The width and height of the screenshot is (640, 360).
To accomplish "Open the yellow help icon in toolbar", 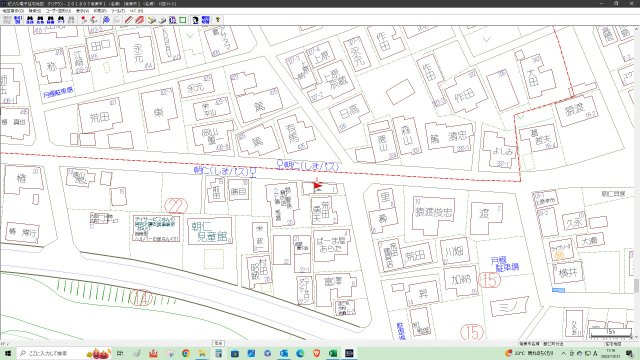I will [218, 20].
